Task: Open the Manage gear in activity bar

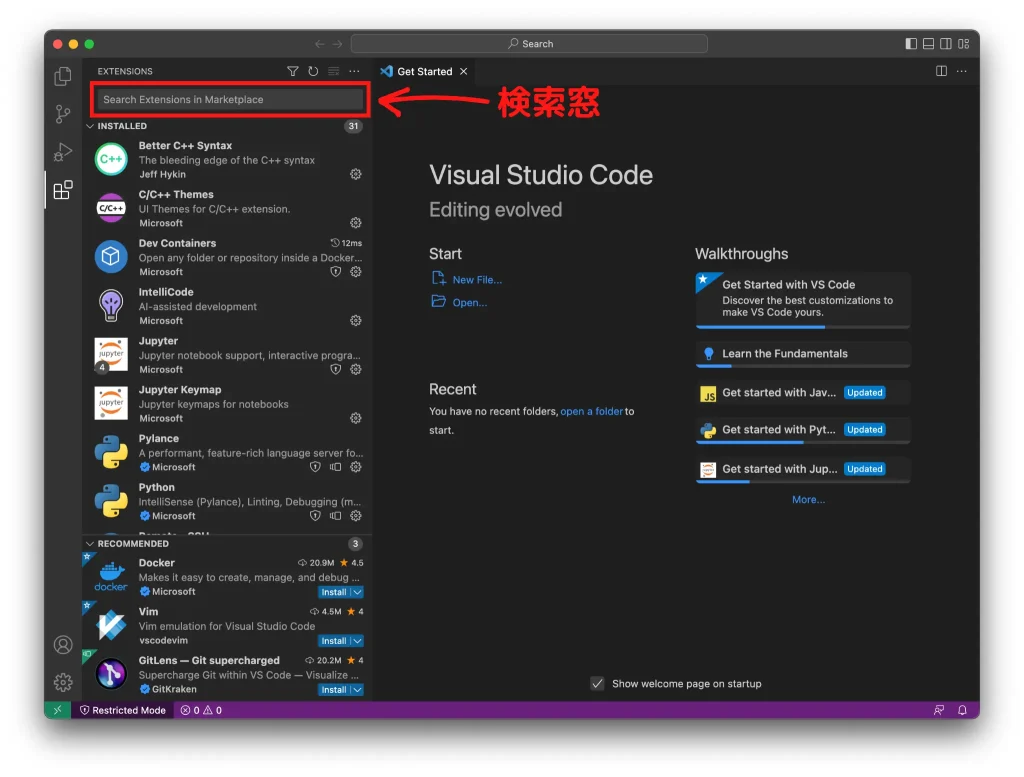Action: (x=63, y=682)
